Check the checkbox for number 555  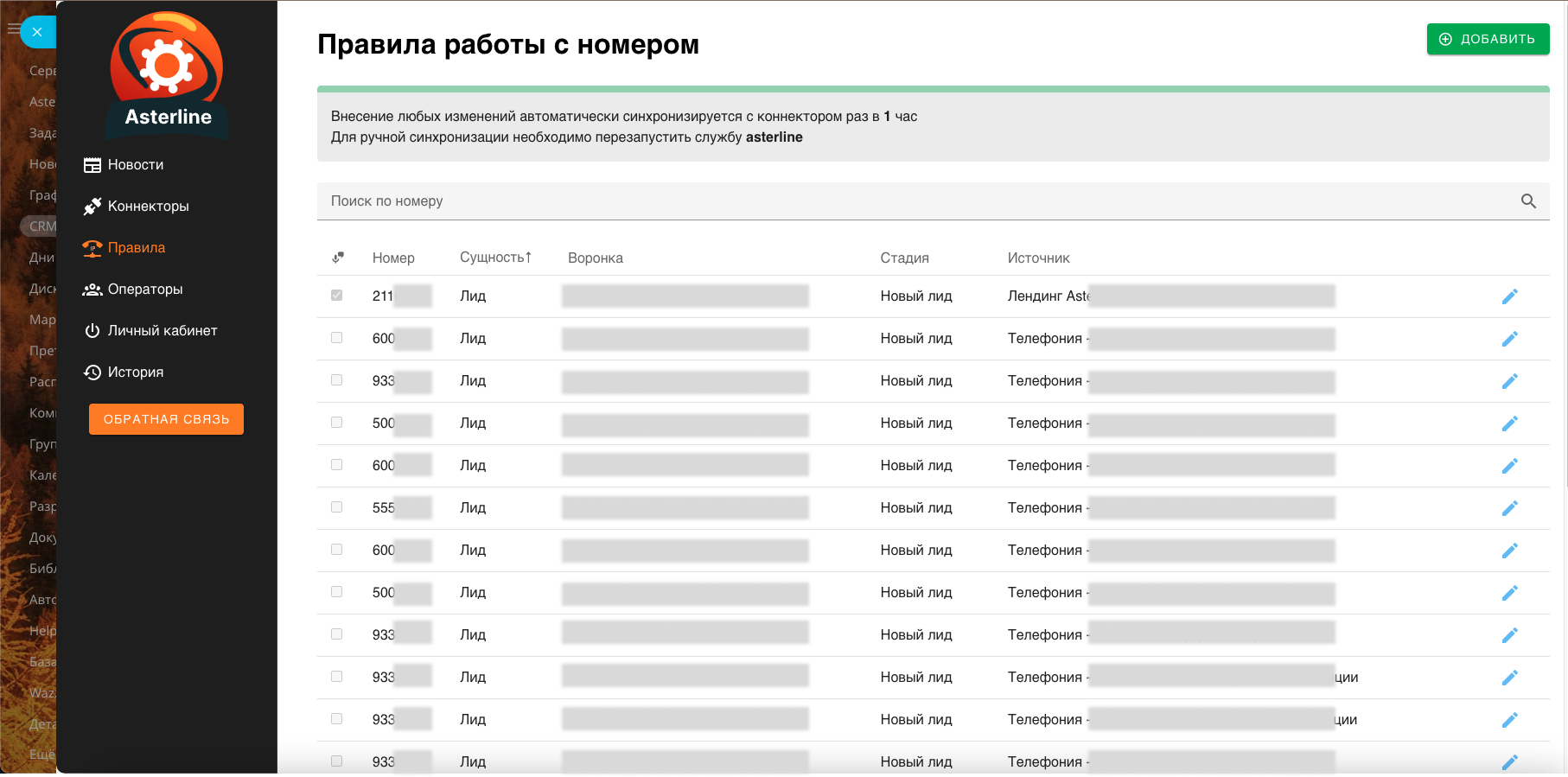pos(337,507)
